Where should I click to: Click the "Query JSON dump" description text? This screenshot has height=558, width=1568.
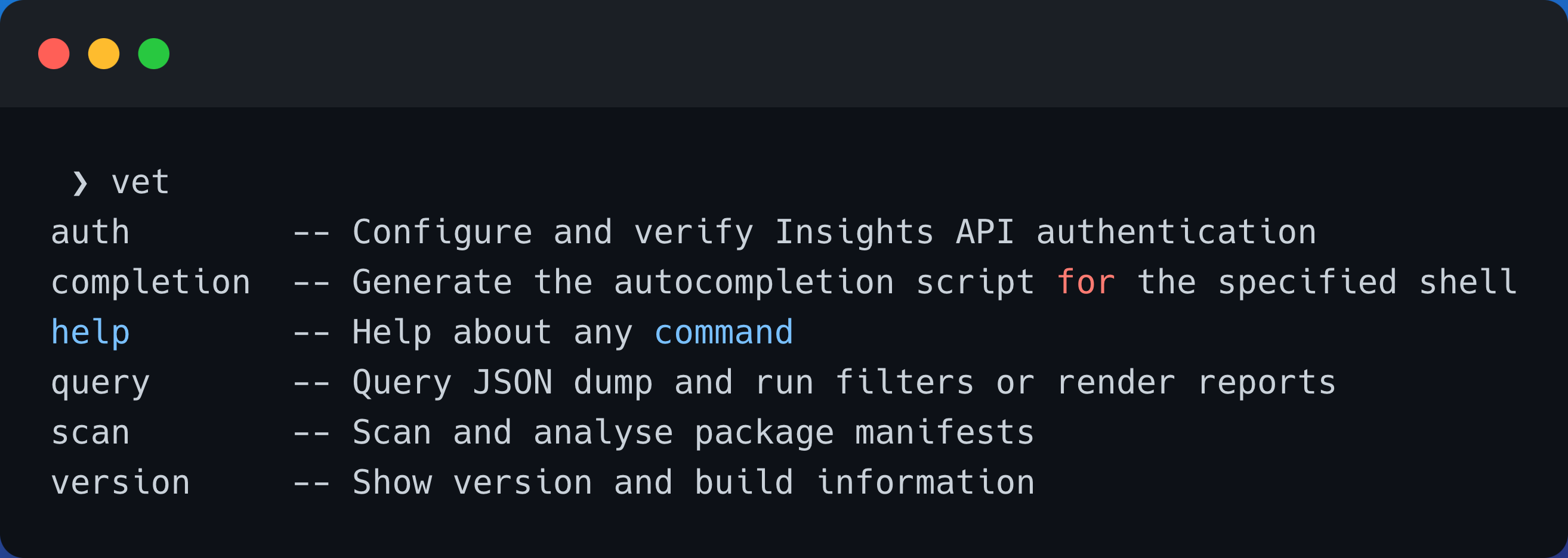point(502,383)
